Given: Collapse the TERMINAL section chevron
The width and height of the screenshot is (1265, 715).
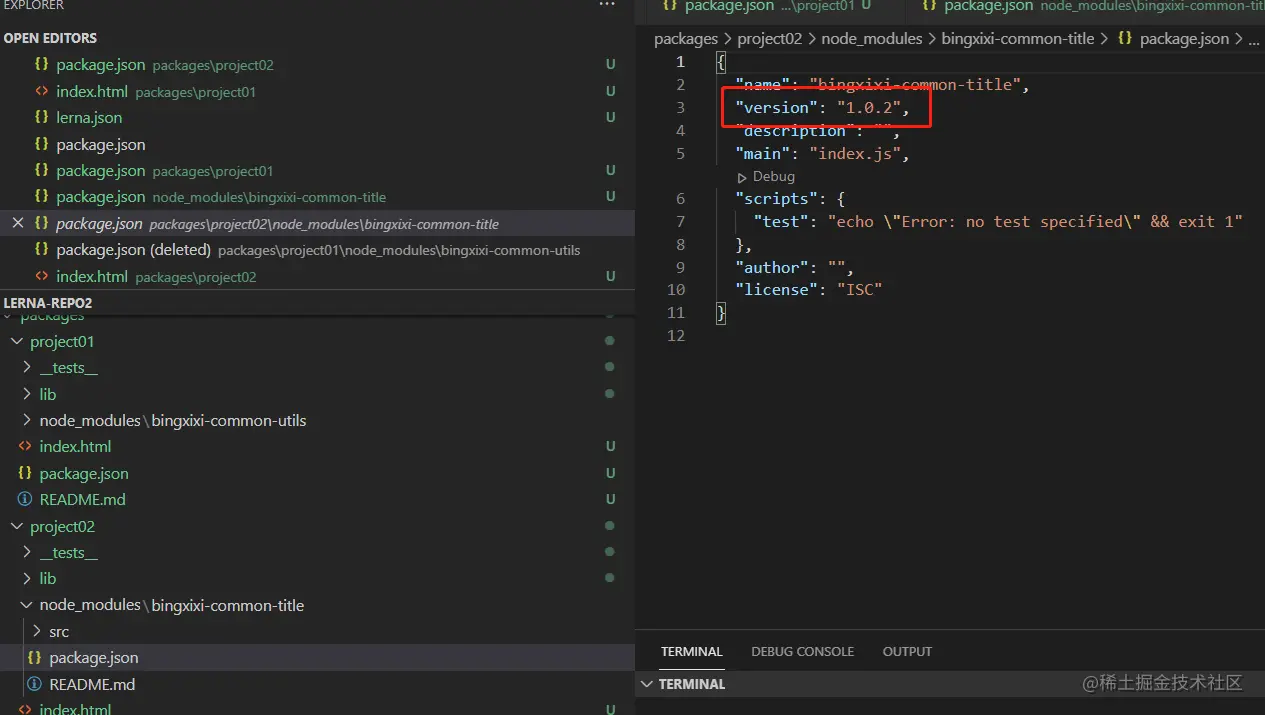Looking at the screenshot, I should (647, 684).
